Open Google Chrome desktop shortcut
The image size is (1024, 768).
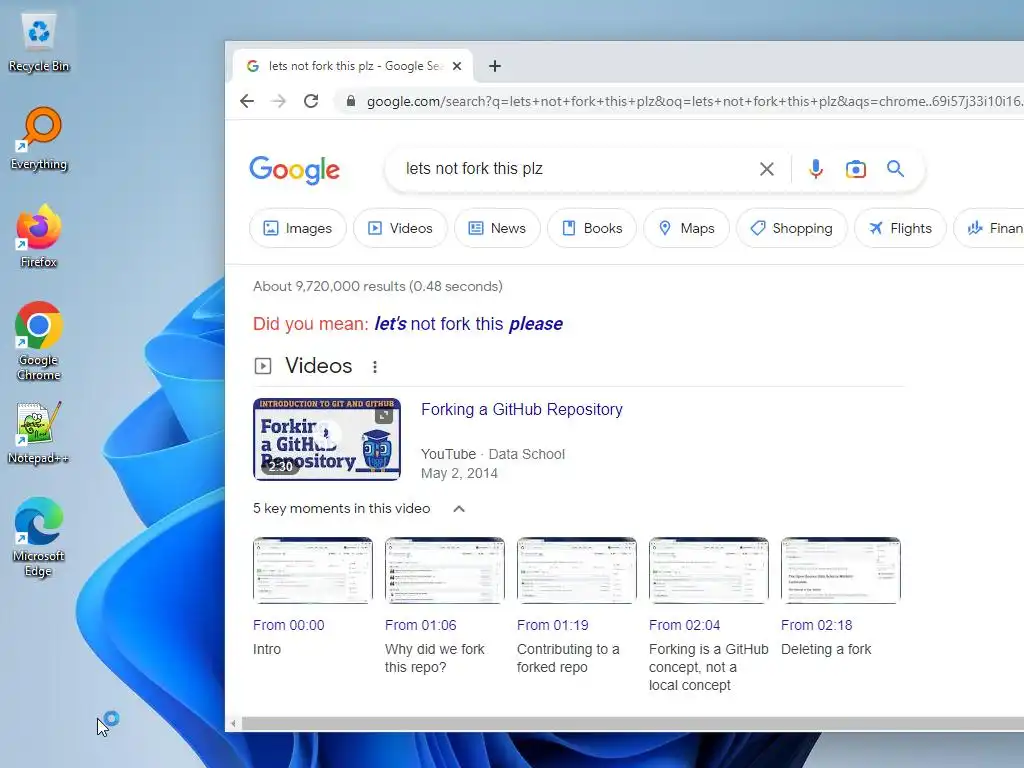coord(39,341)
